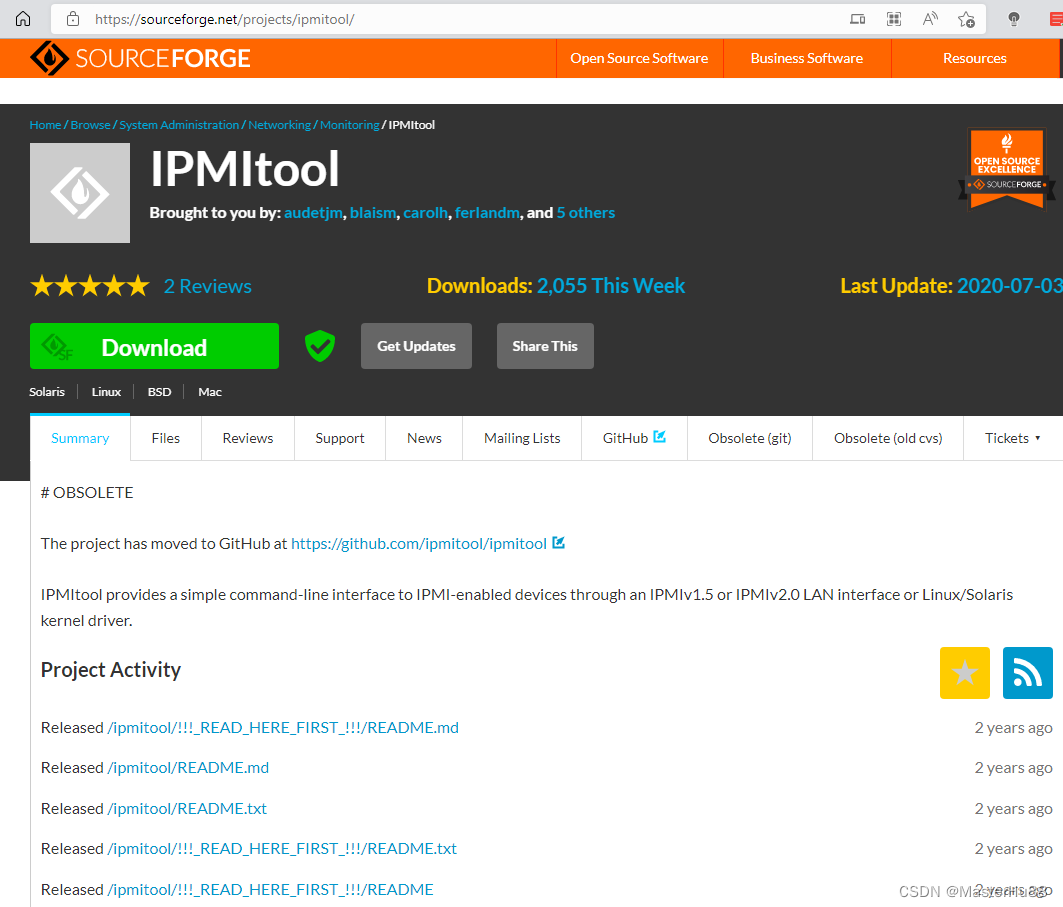The width and height of the screenshot is (1063, 907).
Task: Click the yellow star favorite activity button
Action: tap(965, 672)
